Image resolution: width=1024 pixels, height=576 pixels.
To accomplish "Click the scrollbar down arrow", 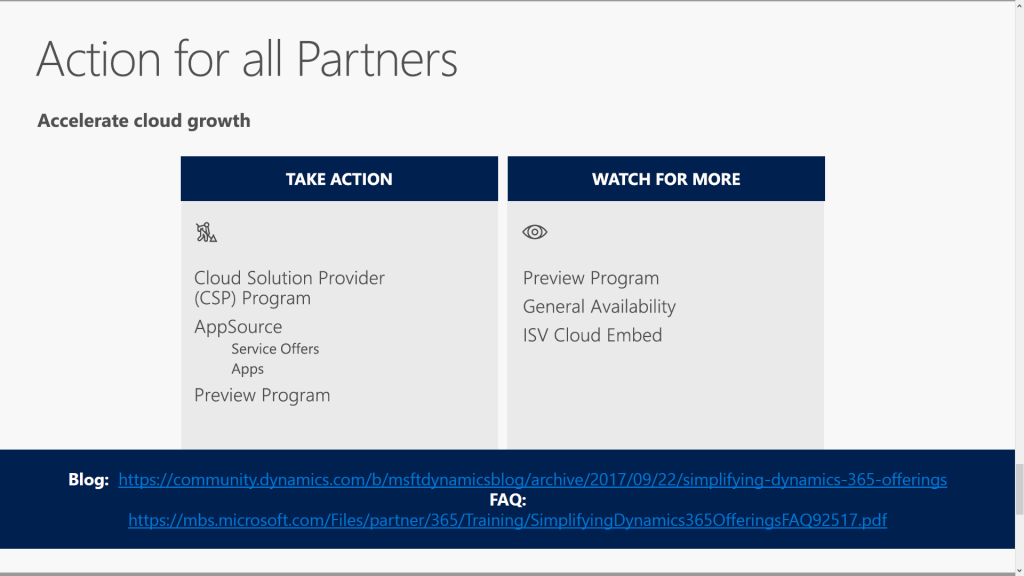I will 1019,571.
